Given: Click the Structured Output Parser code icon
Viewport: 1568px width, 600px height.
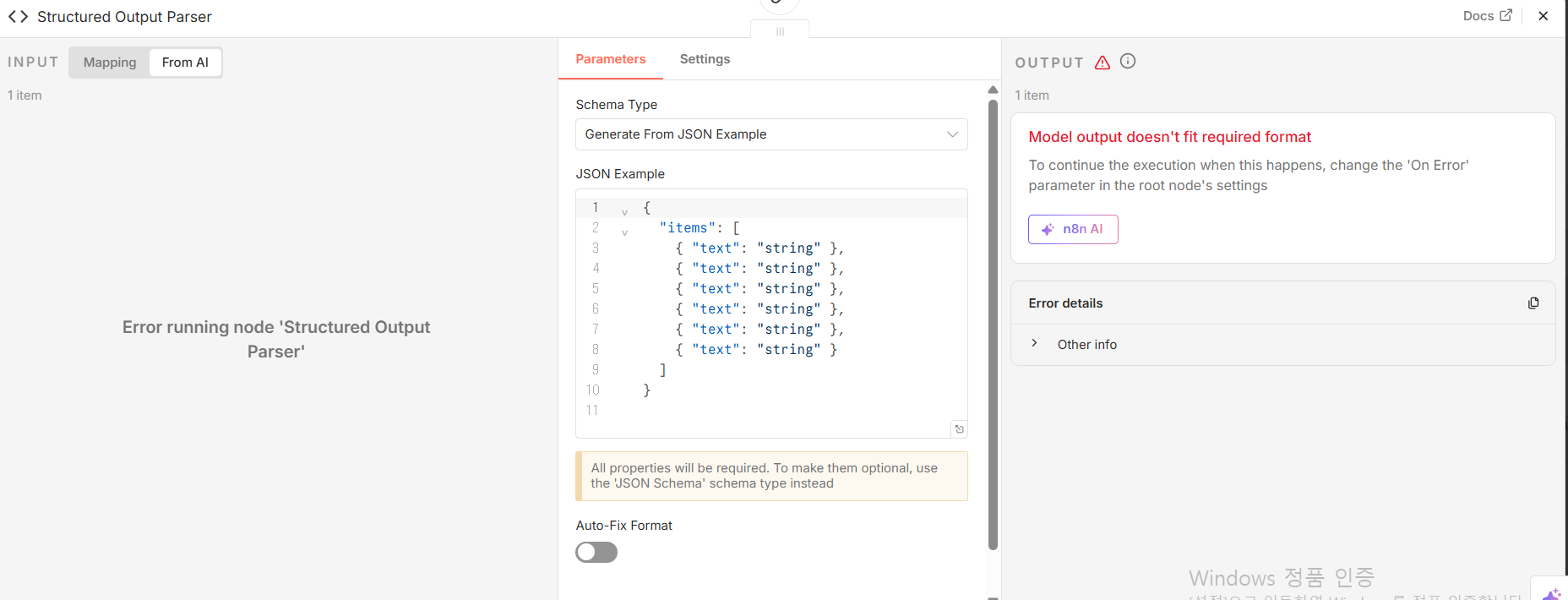Looking at the screenshot, I should pos(18,17).
